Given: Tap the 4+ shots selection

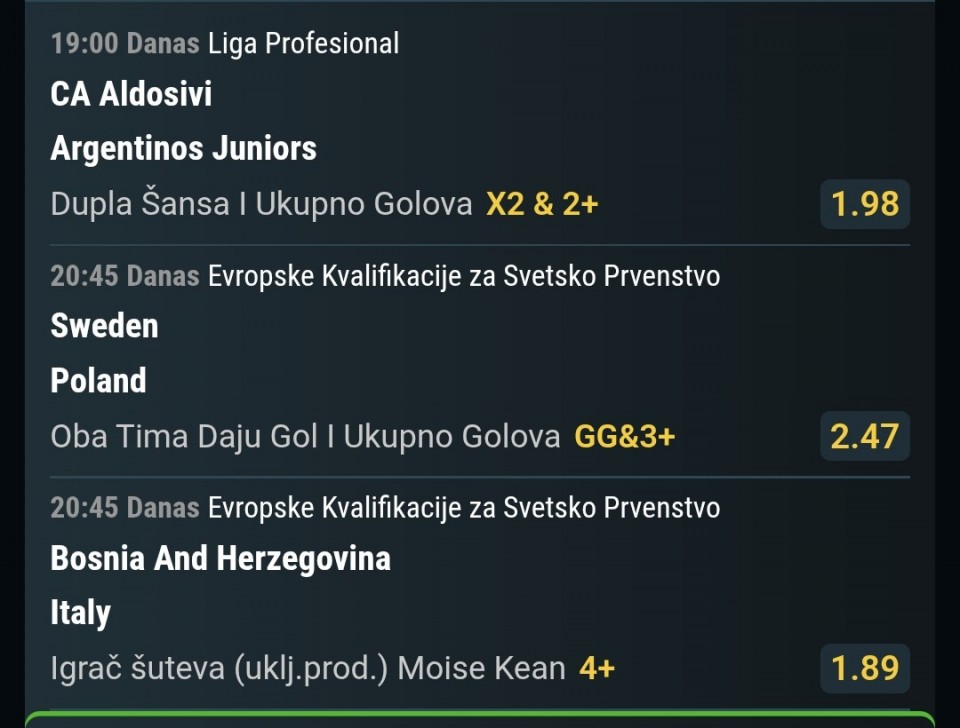Looking at the screenshot, I should click(596, 668).
